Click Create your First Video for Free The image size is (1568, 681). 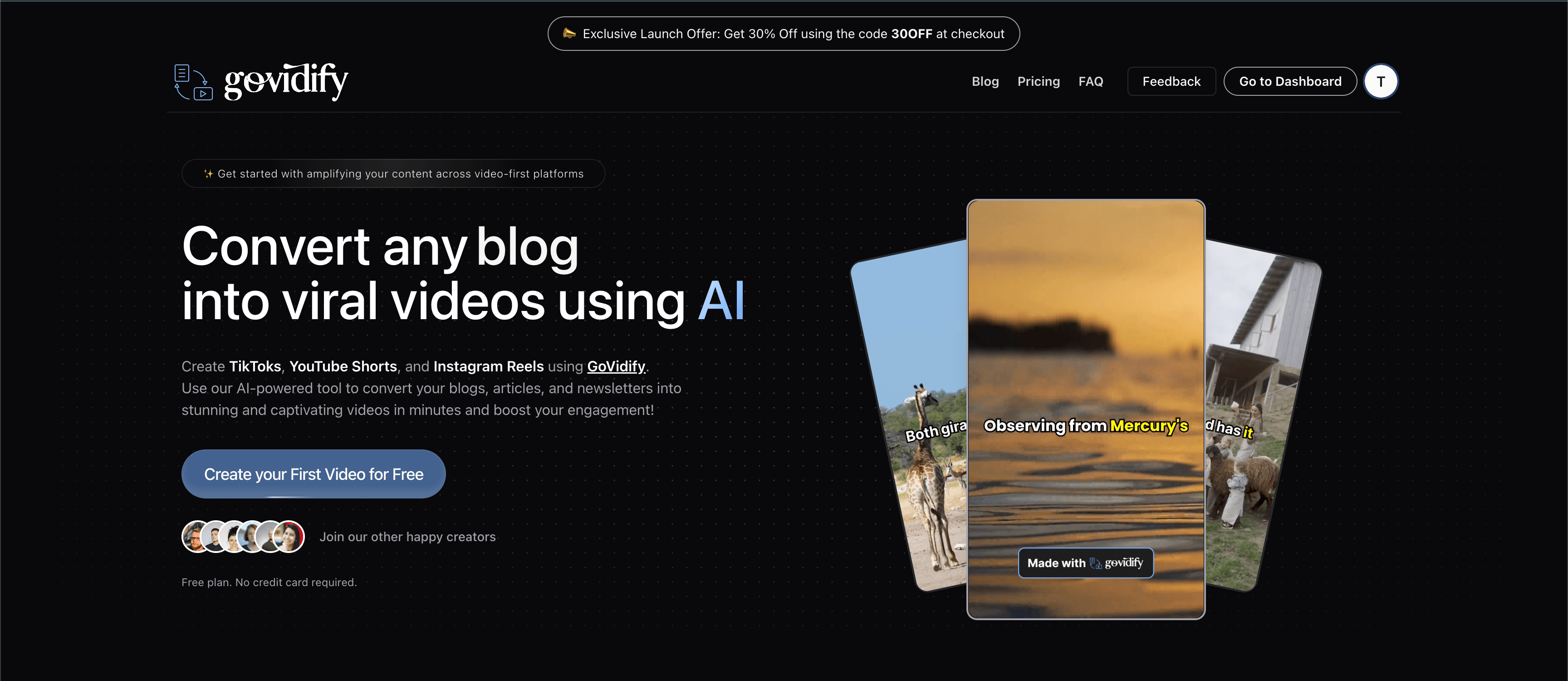click(x=314, y=474)
